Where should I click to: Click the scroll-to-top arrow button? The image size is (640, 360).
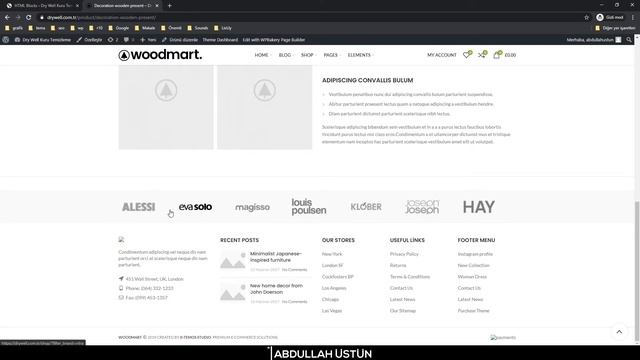coord(619,332)
